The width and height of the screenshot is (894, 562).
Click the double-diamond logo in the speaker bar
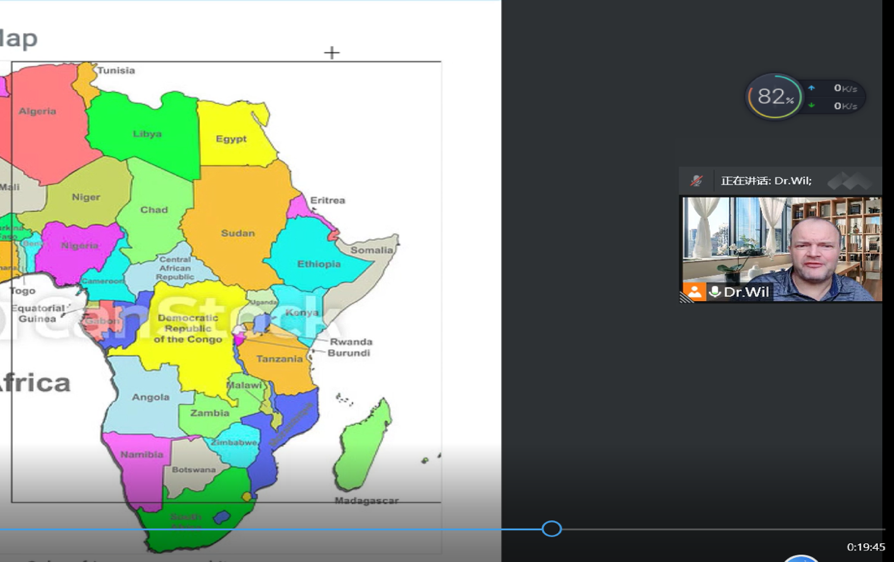click(848, 181)
